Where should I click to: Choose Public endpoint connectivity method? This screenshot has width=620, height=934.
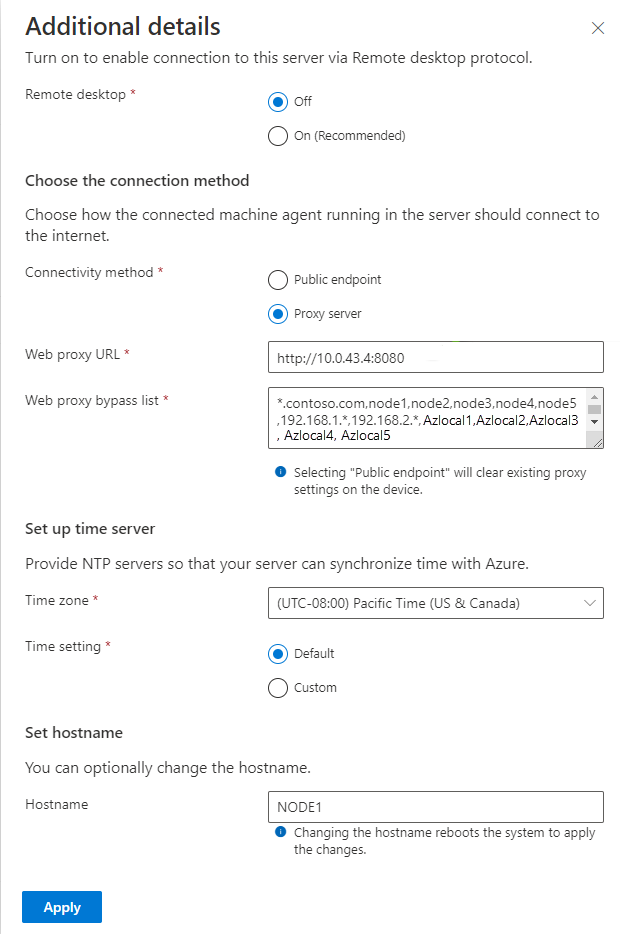(x=278, y=279)
